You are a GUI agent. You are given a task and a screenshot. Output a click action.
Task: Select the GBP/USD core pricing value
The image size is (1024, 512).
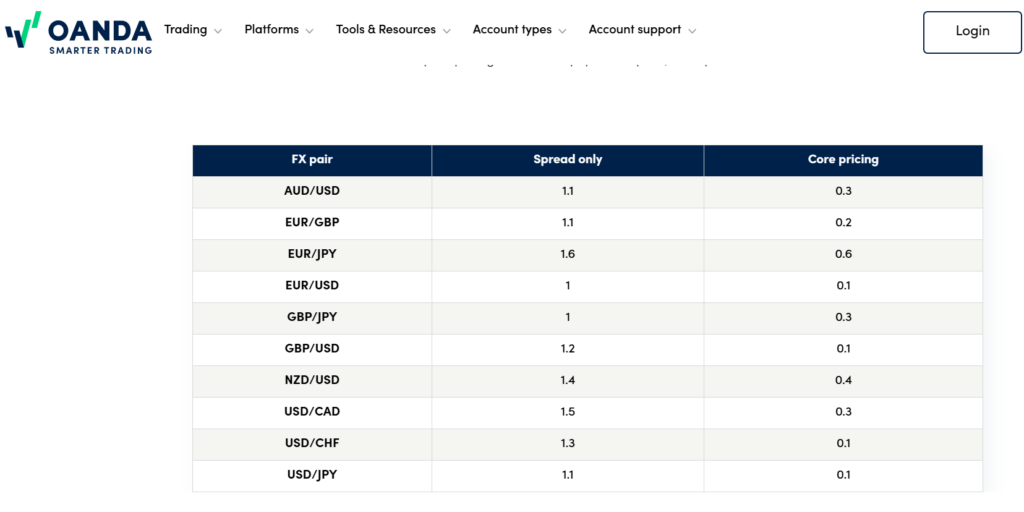point(843,349)
